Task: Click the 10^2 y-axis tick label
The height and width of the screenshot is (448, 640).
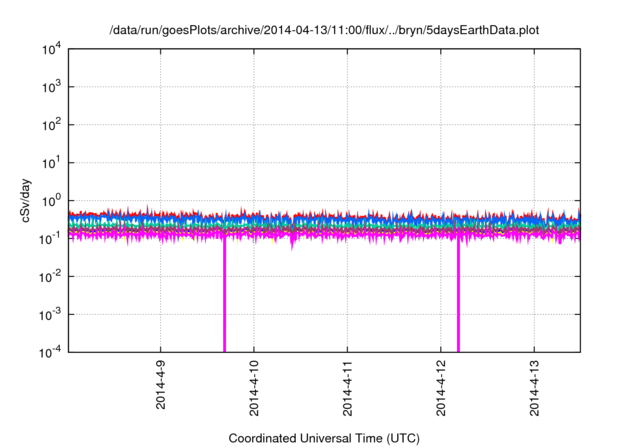Action: (51, 125)
